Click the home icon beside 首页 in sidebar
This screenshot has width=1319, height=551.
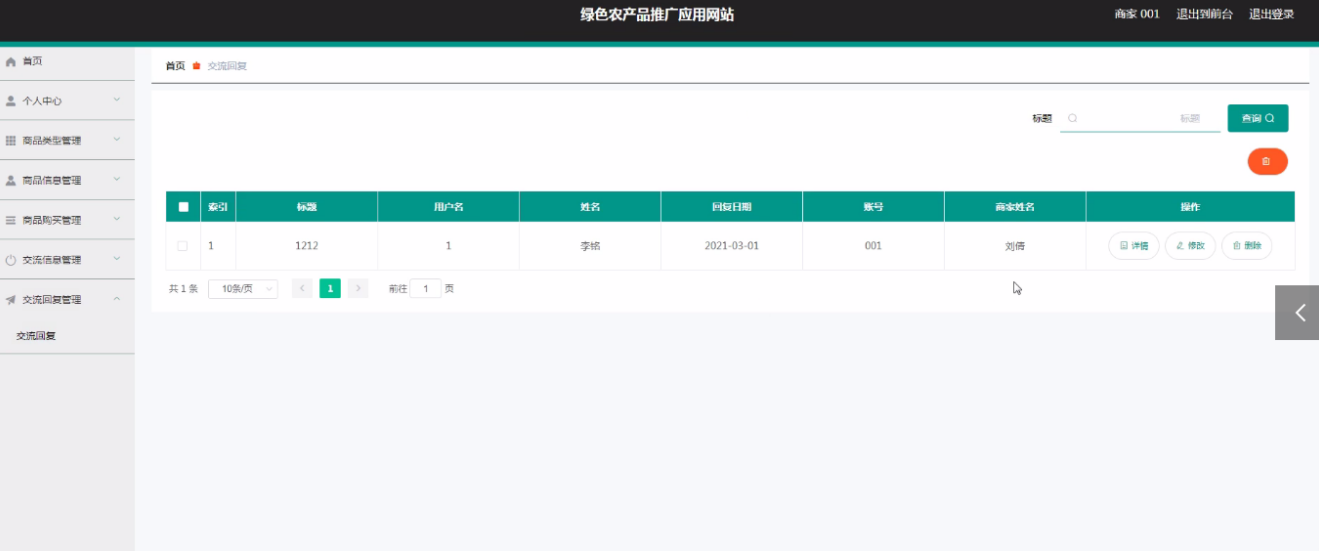tap(11, 62)
